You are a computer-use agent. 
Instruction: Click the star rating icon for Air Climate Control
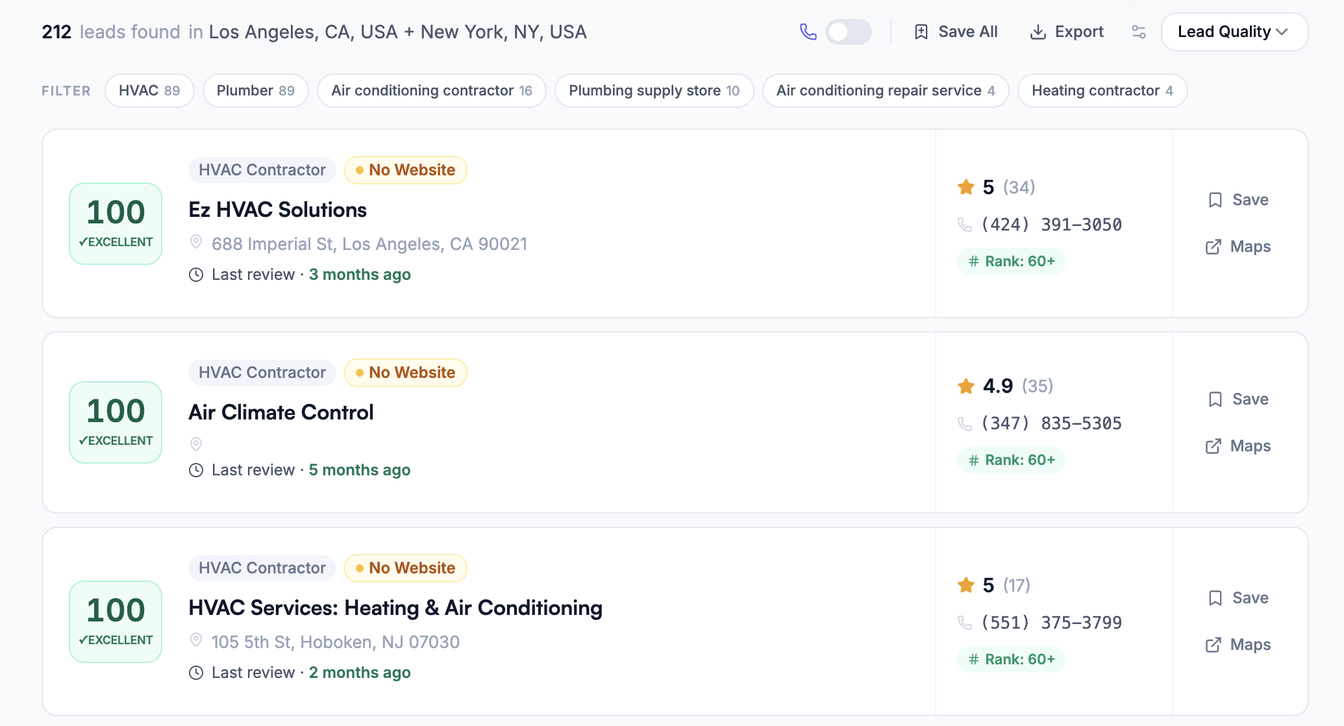coord(966,386)
